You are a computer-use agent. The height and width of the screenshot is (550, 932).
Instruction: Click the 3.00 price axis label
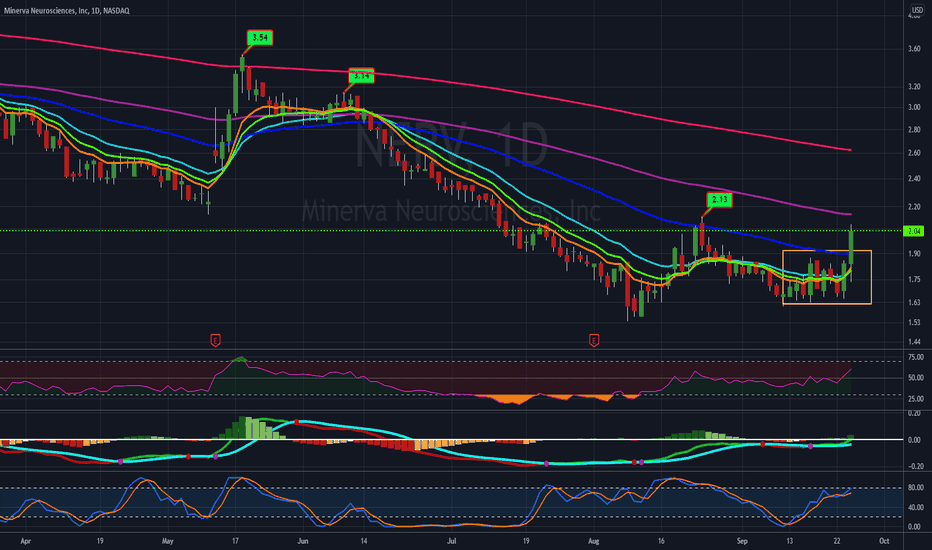tap(914, 108)
